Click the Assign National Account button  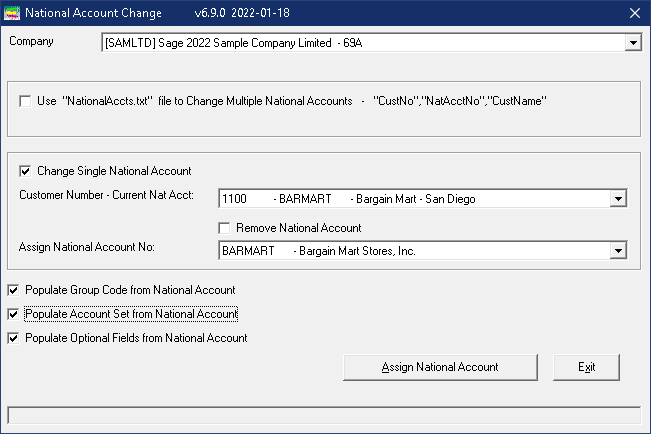[440, 367]
